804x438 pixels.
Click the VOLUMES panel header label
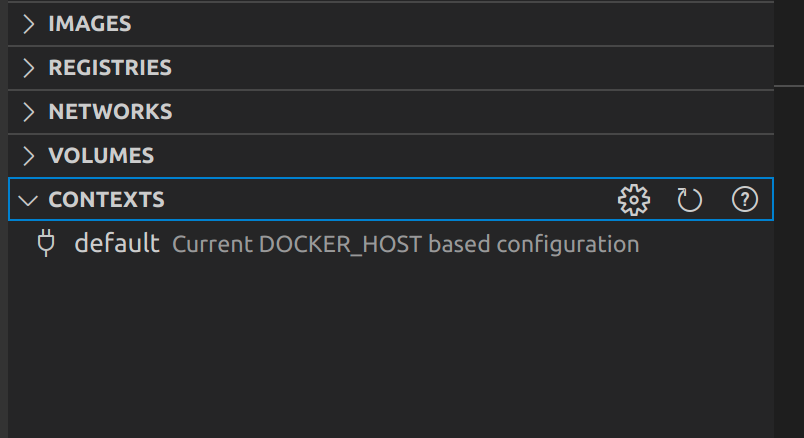pyautogui.click(x=101, y=156)
